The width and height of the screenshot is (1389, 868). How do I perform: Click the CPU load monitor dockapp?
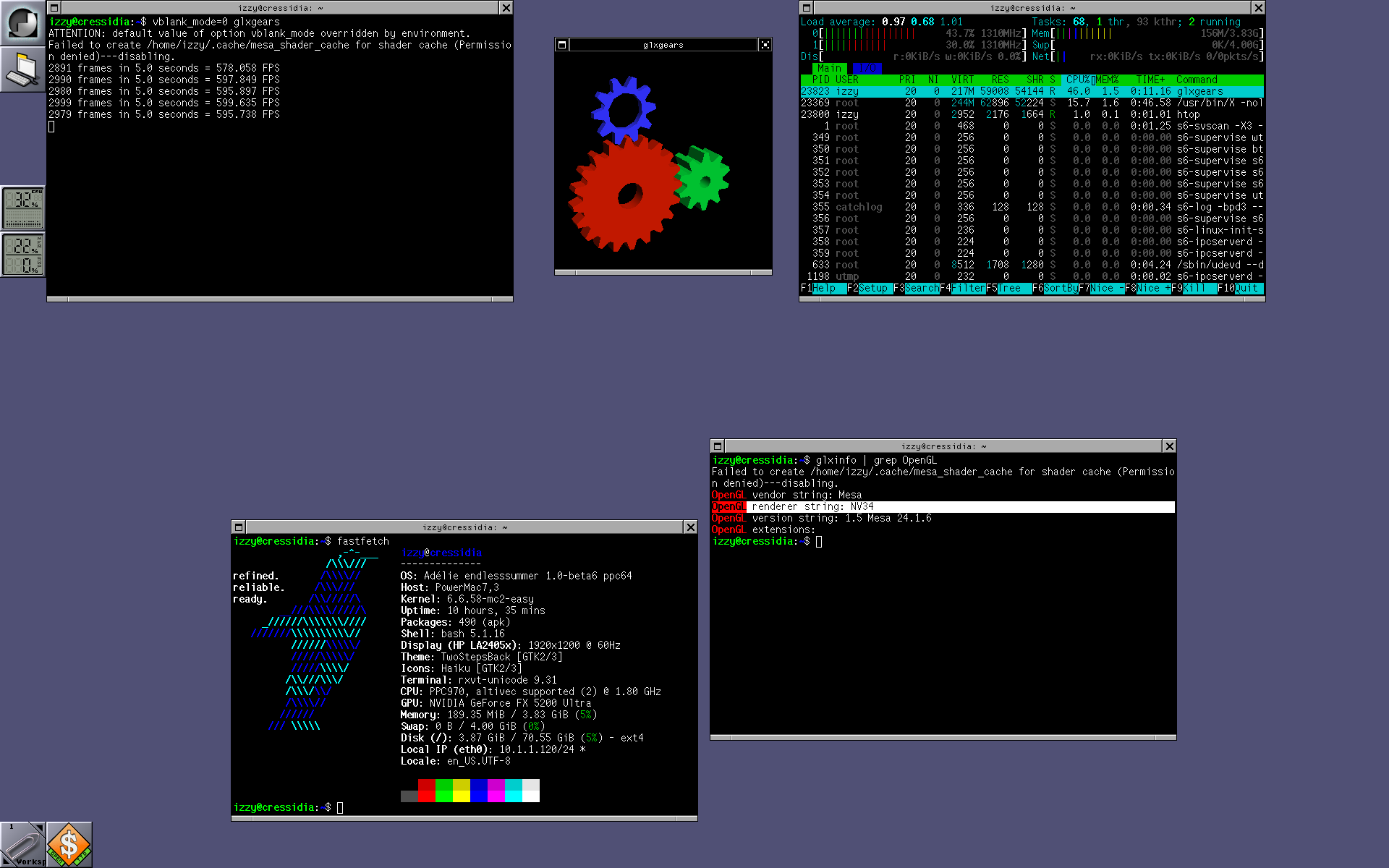23,208
